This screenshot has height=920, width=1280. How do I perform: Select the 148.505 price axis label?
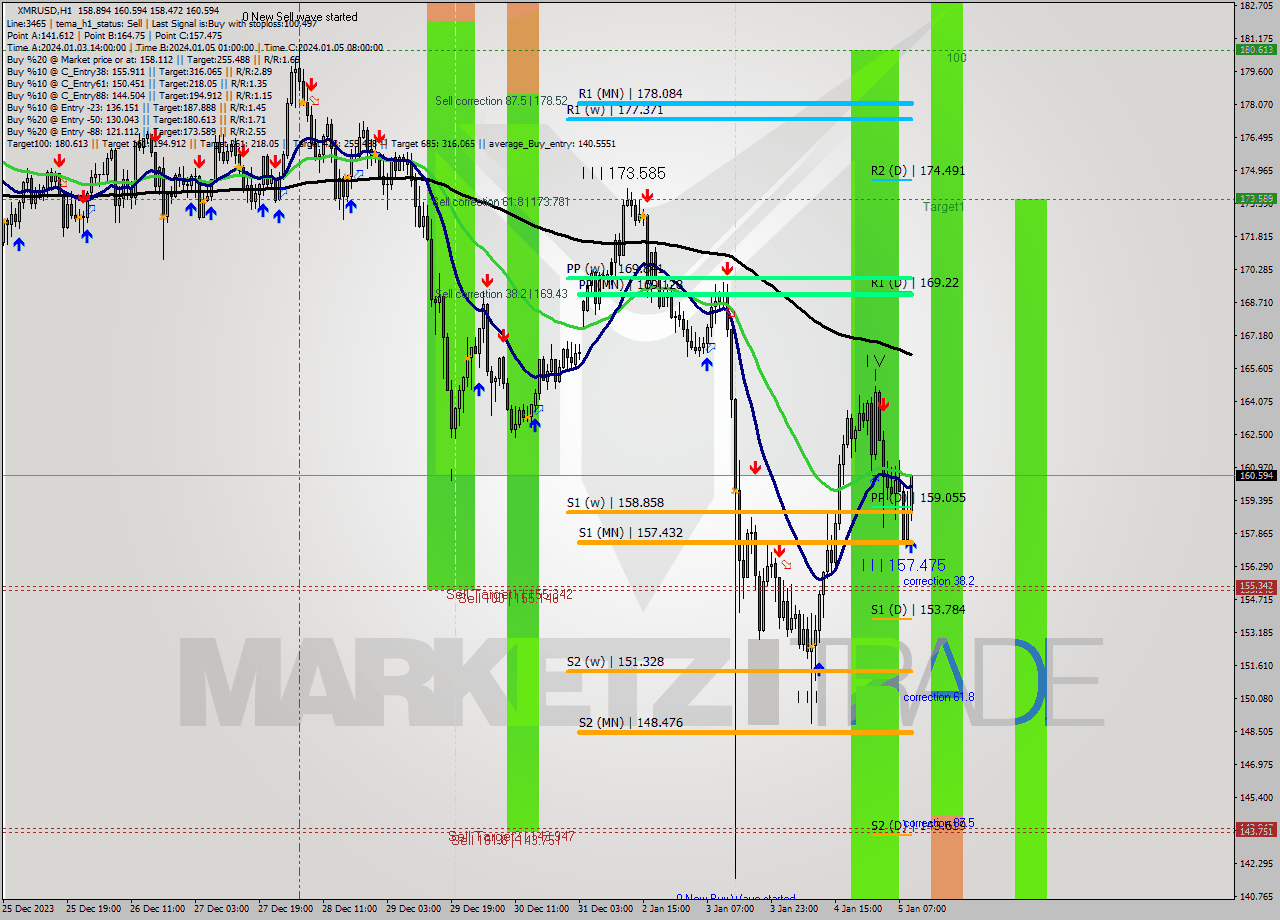(x=1255, y=731)
